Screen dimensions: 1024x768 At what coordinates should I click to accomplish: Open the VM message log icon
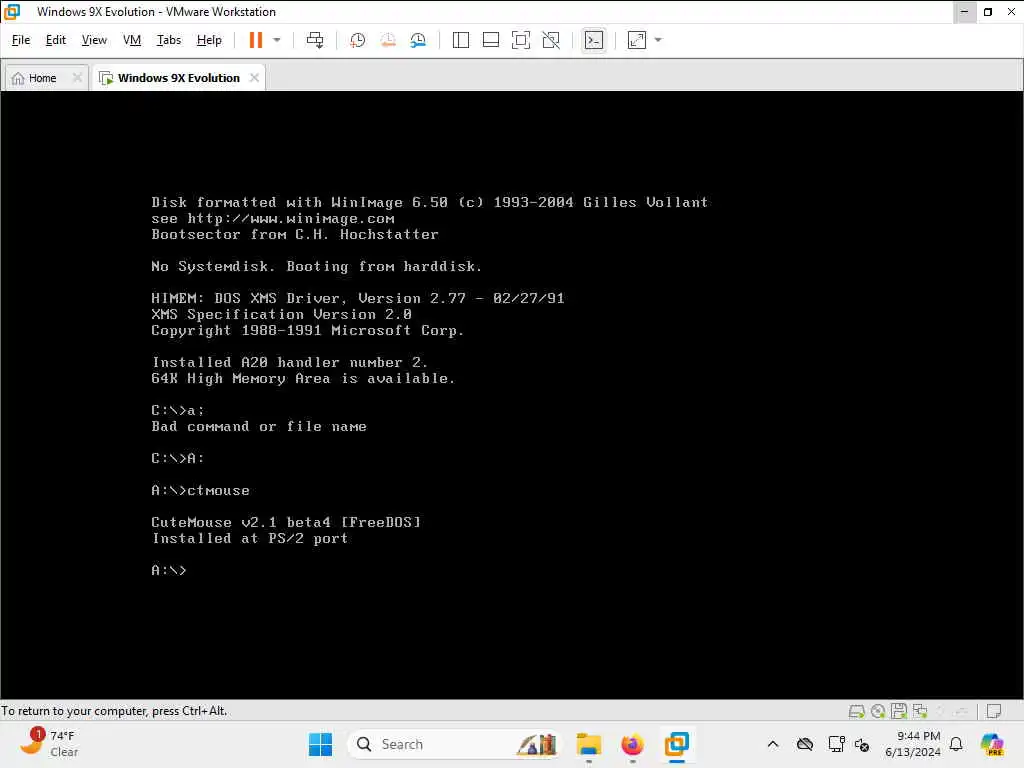[x=994, y=711]
